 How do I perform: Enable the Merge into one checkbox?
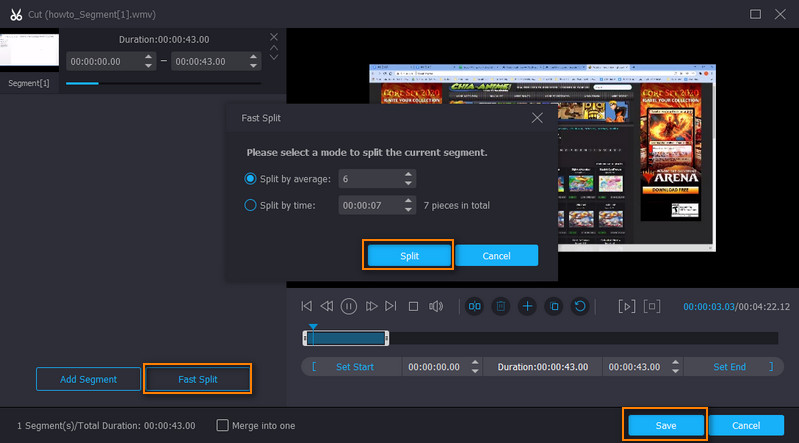(223, 425)
